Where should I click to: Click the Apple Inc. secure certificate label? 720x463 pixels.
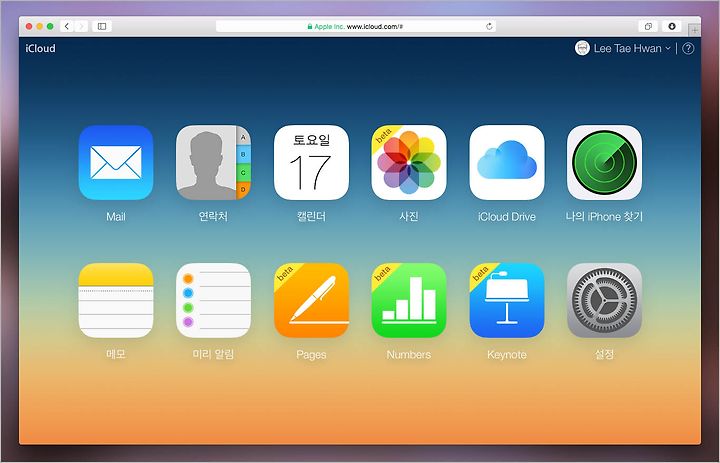coord(326,26)
